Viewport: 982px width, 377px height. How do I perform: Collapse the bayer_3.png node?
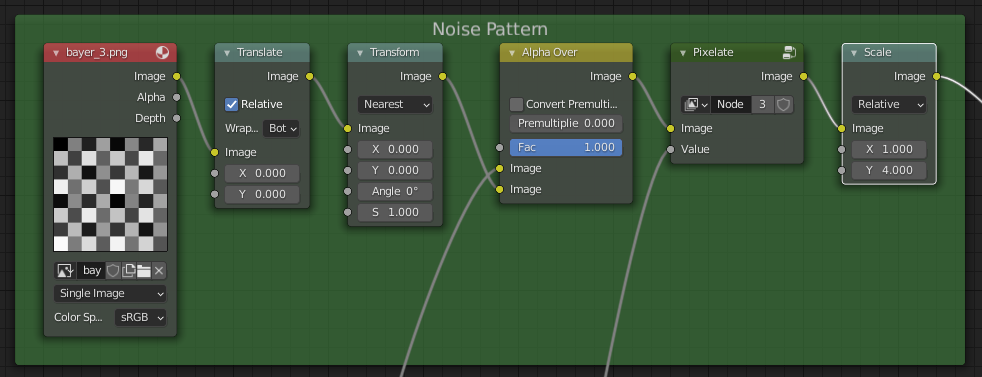coord(56,53)
